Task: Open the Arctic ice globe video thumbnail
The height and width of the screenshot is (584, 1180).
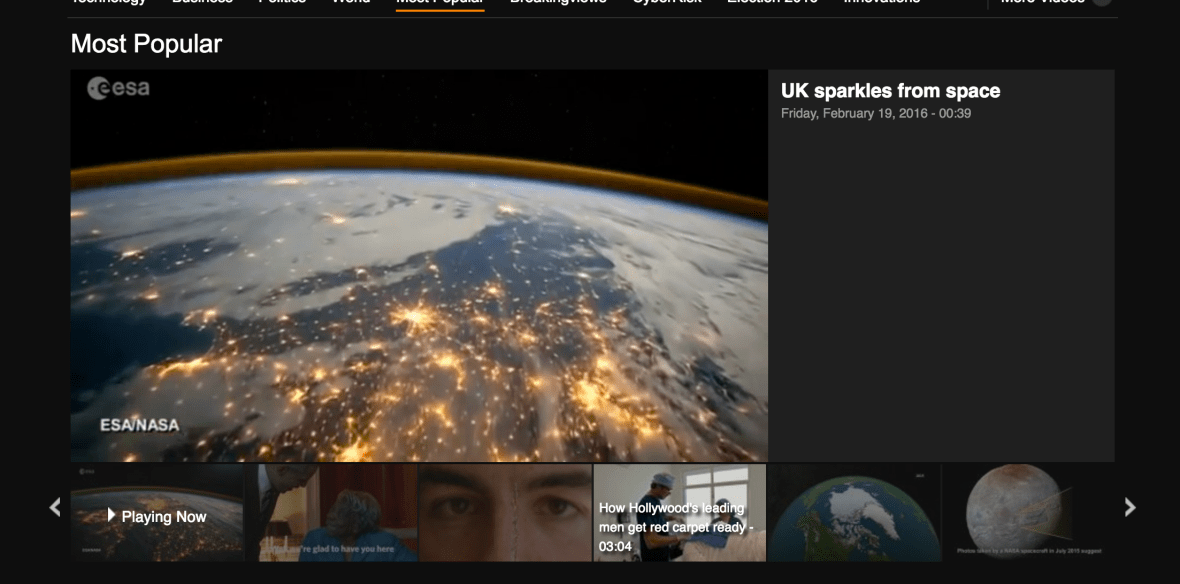Action: 853,513
